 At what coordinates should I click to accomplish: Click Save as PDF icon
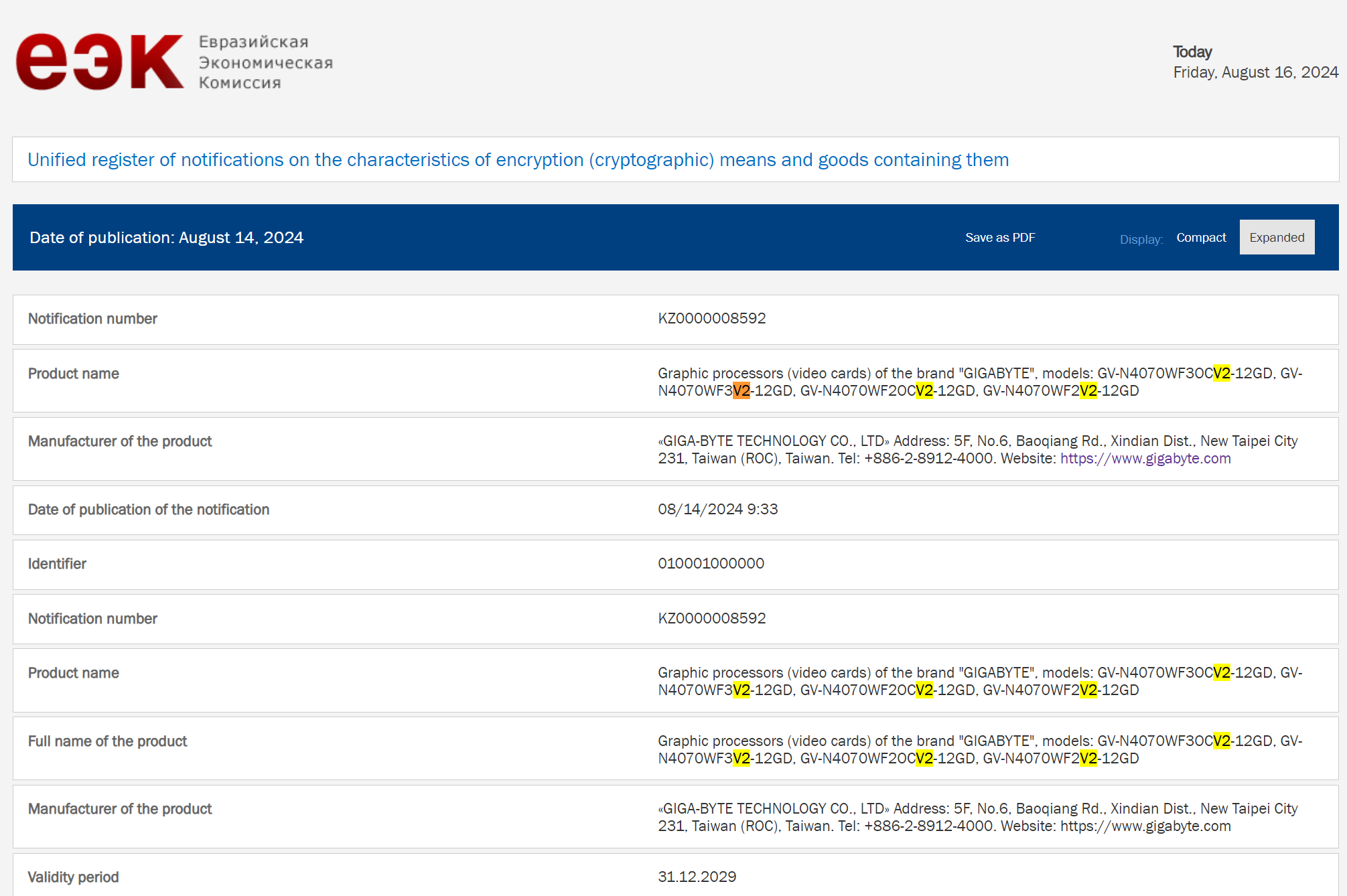pos(999,237)
